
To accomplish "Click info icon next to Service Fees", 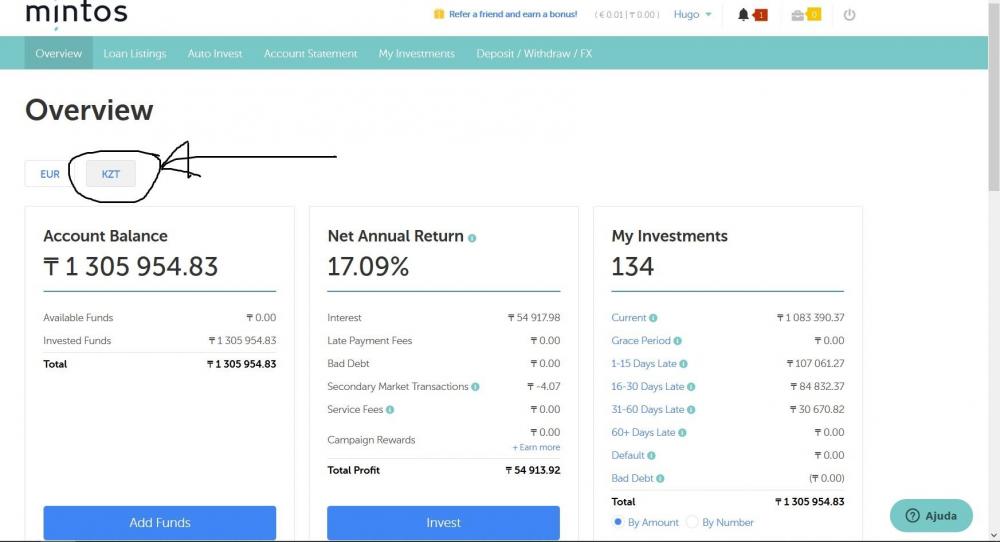I will (390, 410).
